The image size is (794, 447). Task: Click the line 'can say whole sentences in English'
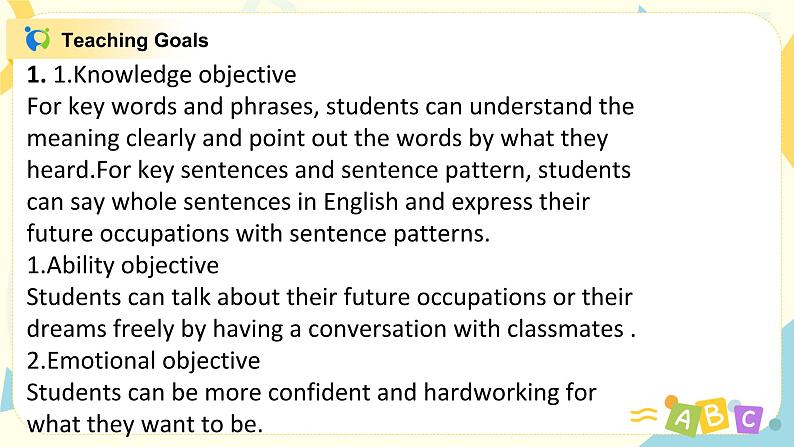(x=308, y=202)
